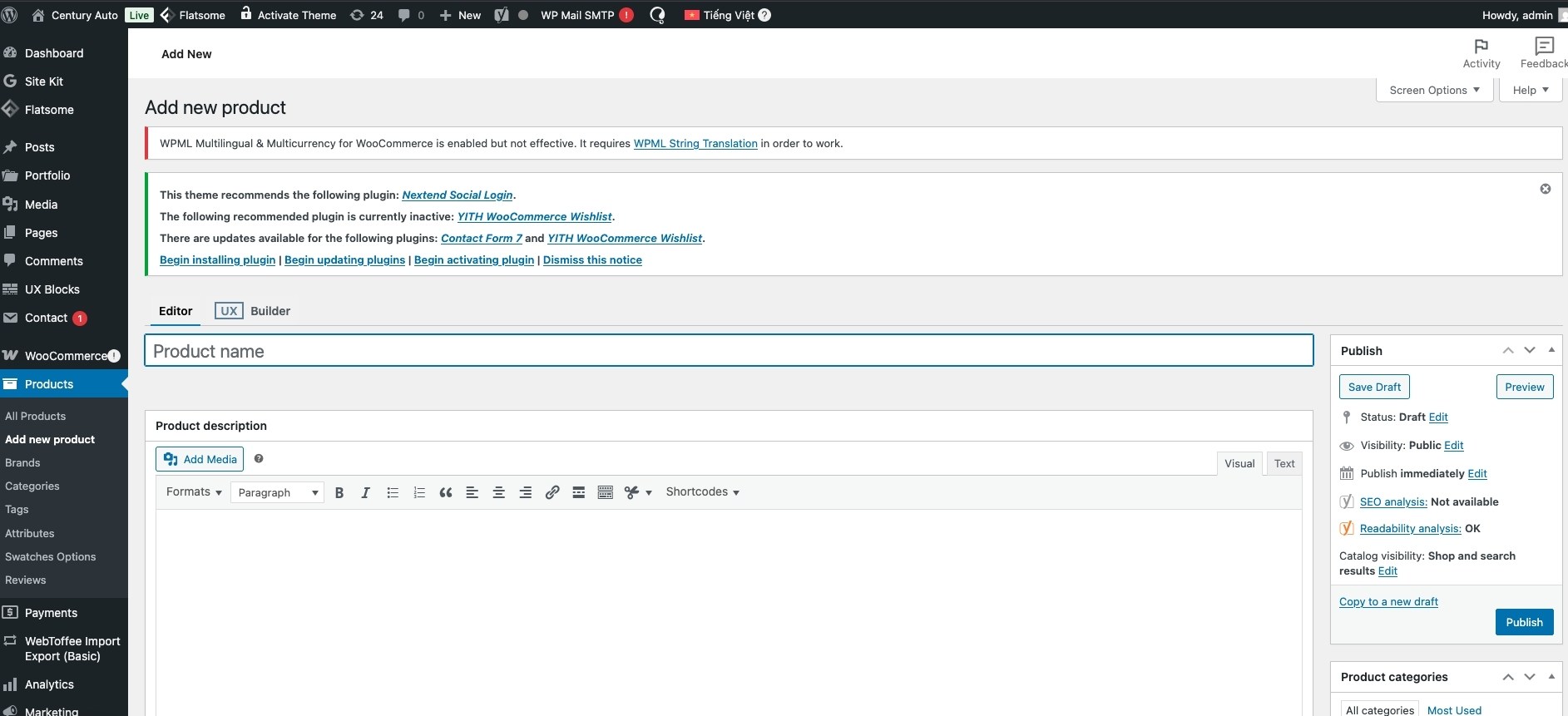Viewport: 1568px width, 716px height.
Task: Click the insert link icon
Action: 552,492
